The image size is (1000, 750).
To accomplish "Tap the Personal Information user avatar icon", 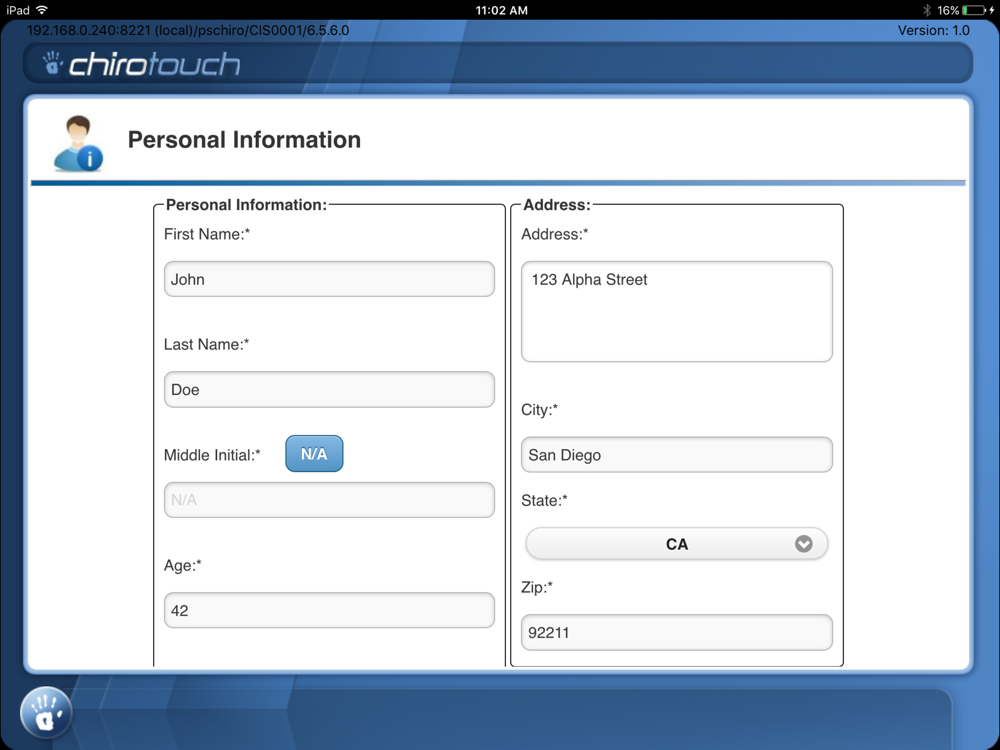I will point(78,143).
